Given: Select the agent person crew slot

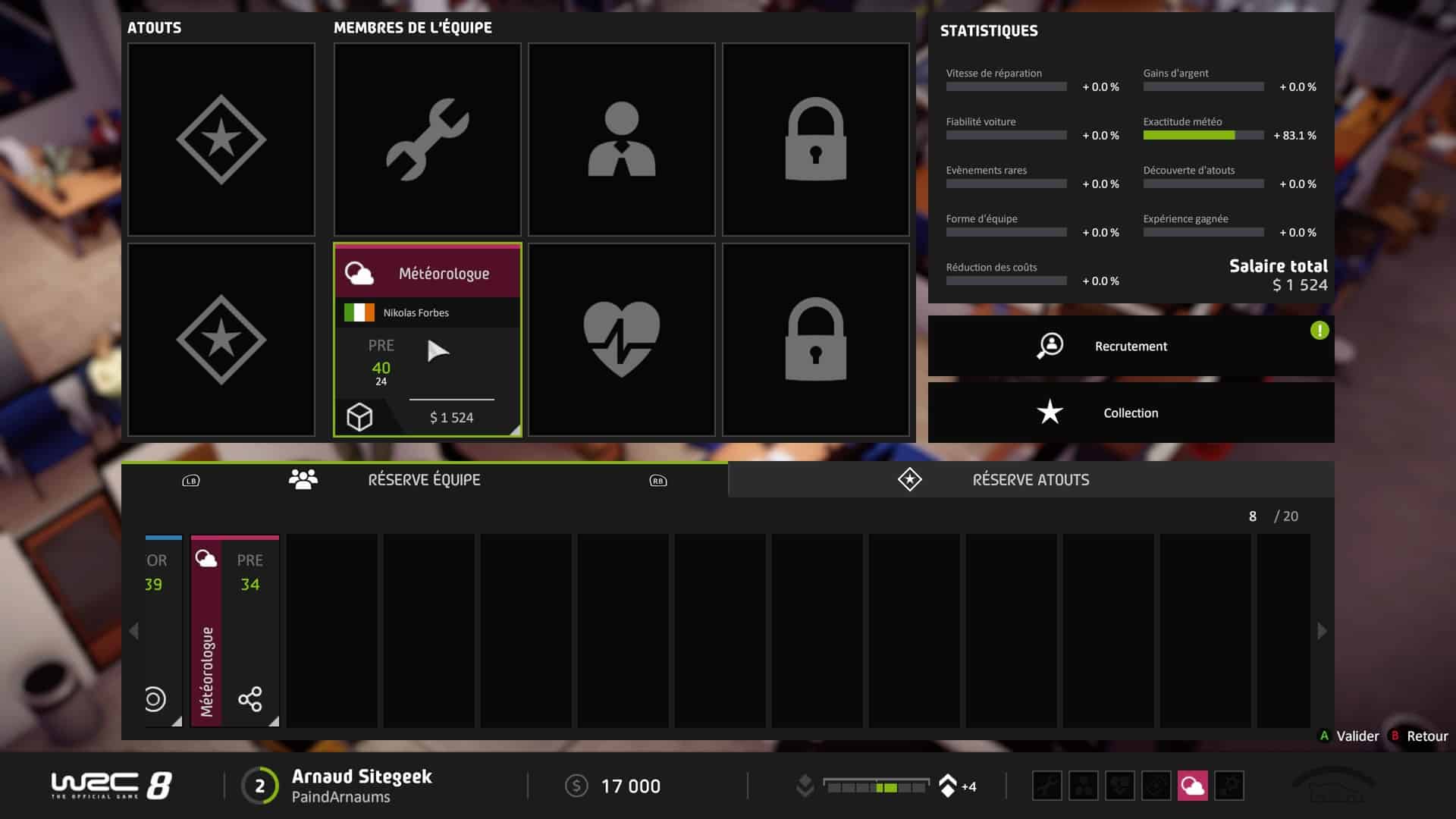Looking at the screenshot, I should [621, 140].
